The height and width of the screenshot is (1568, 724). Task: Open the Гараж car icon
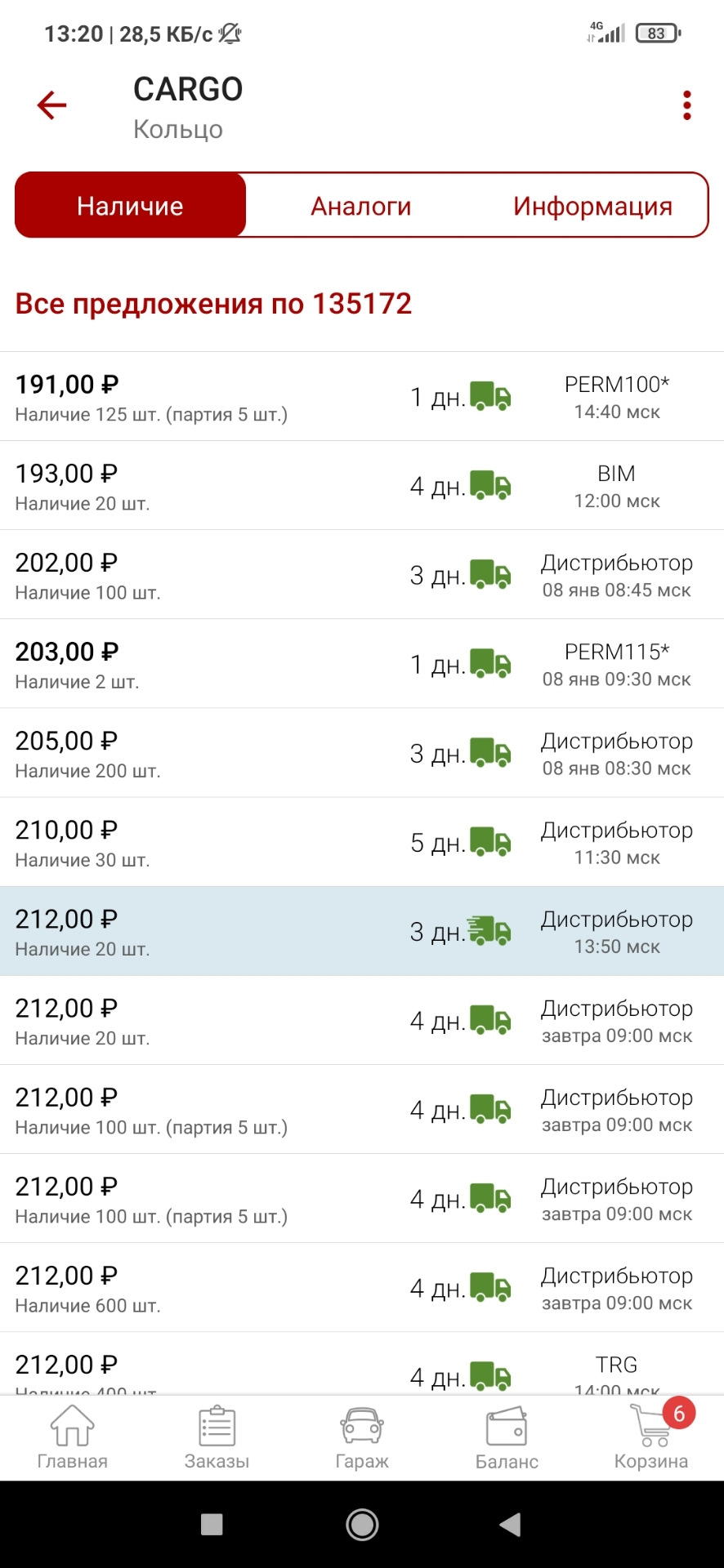point(362,1437)
